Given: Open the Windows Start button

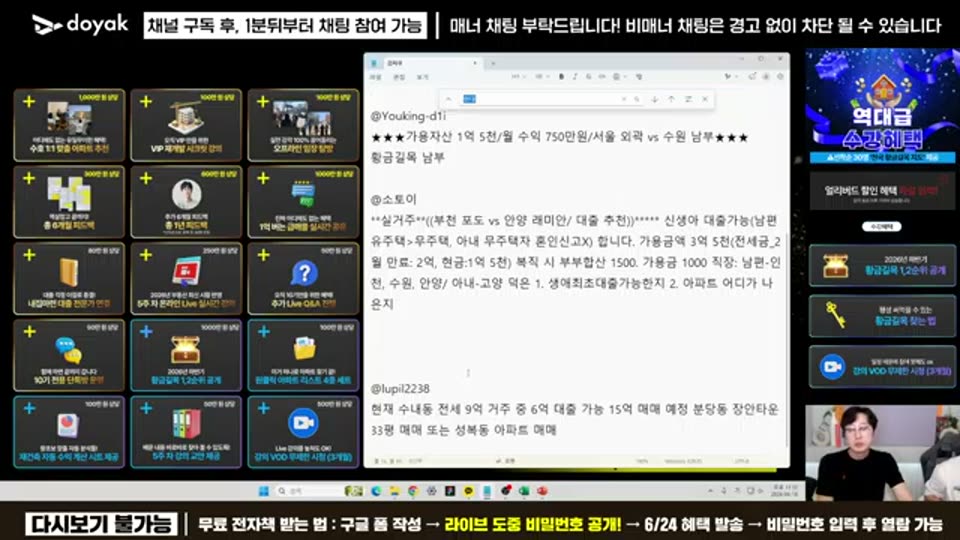Looking at the screenshot, I should click(x=264, y=491).
